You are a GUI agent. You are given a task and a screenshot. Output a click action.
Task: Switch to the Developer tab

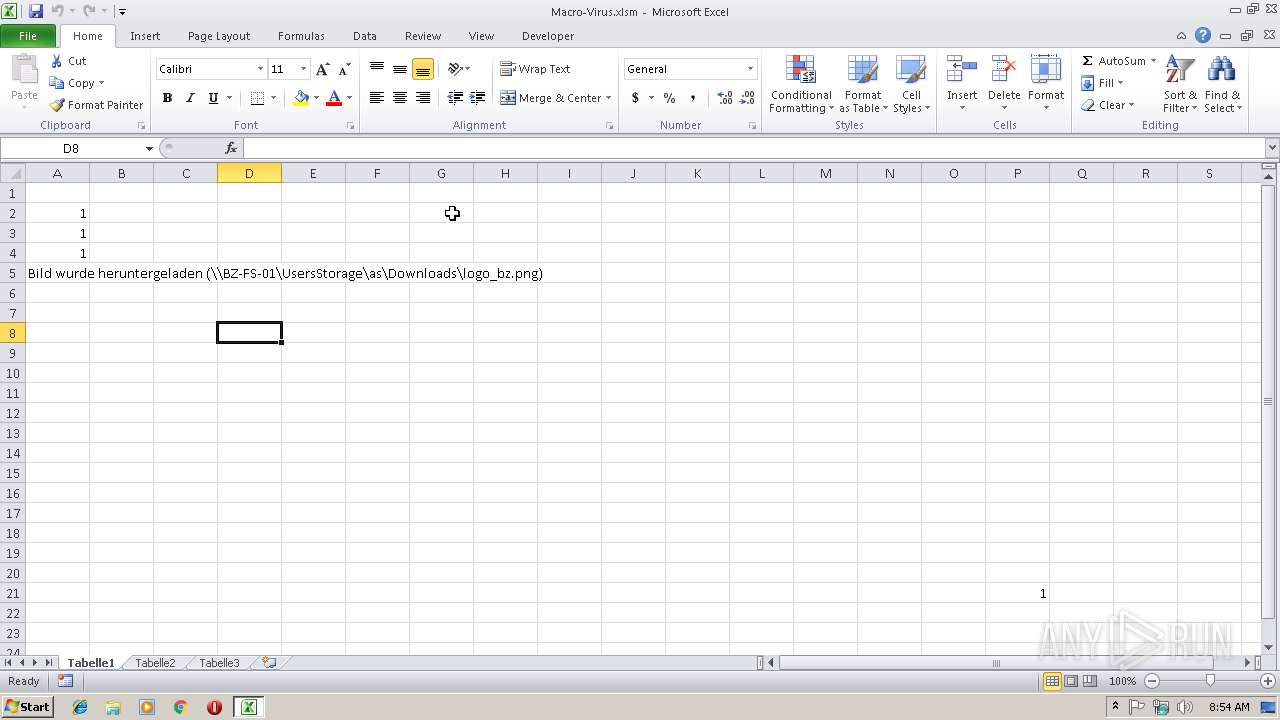[548, 36]
